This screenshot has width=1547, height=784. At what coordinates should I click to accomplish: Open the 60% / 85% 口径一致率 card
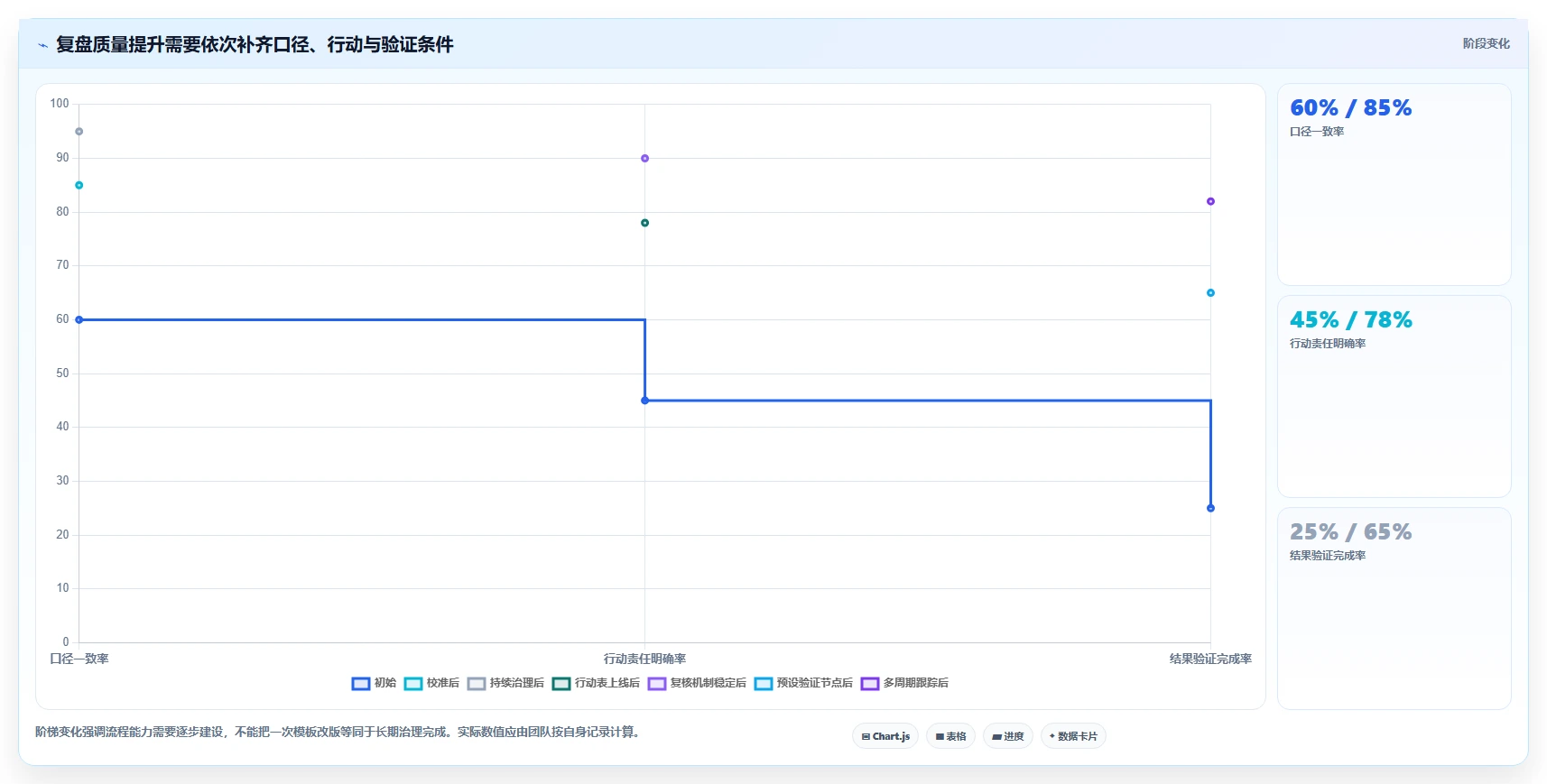(x=1394, y=185)
